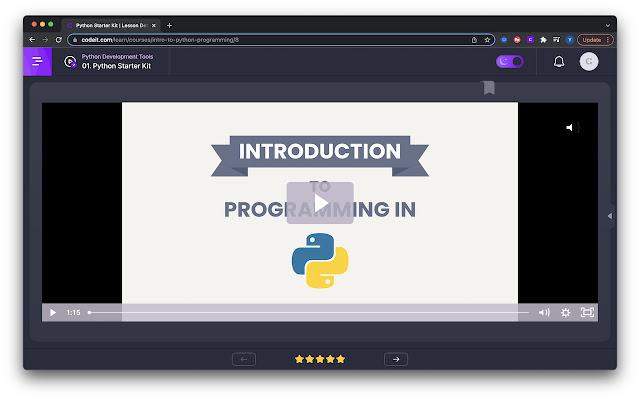Click the Update browser button
The image size is (640, 400).
pyautogui.click(x=596, y=40)
